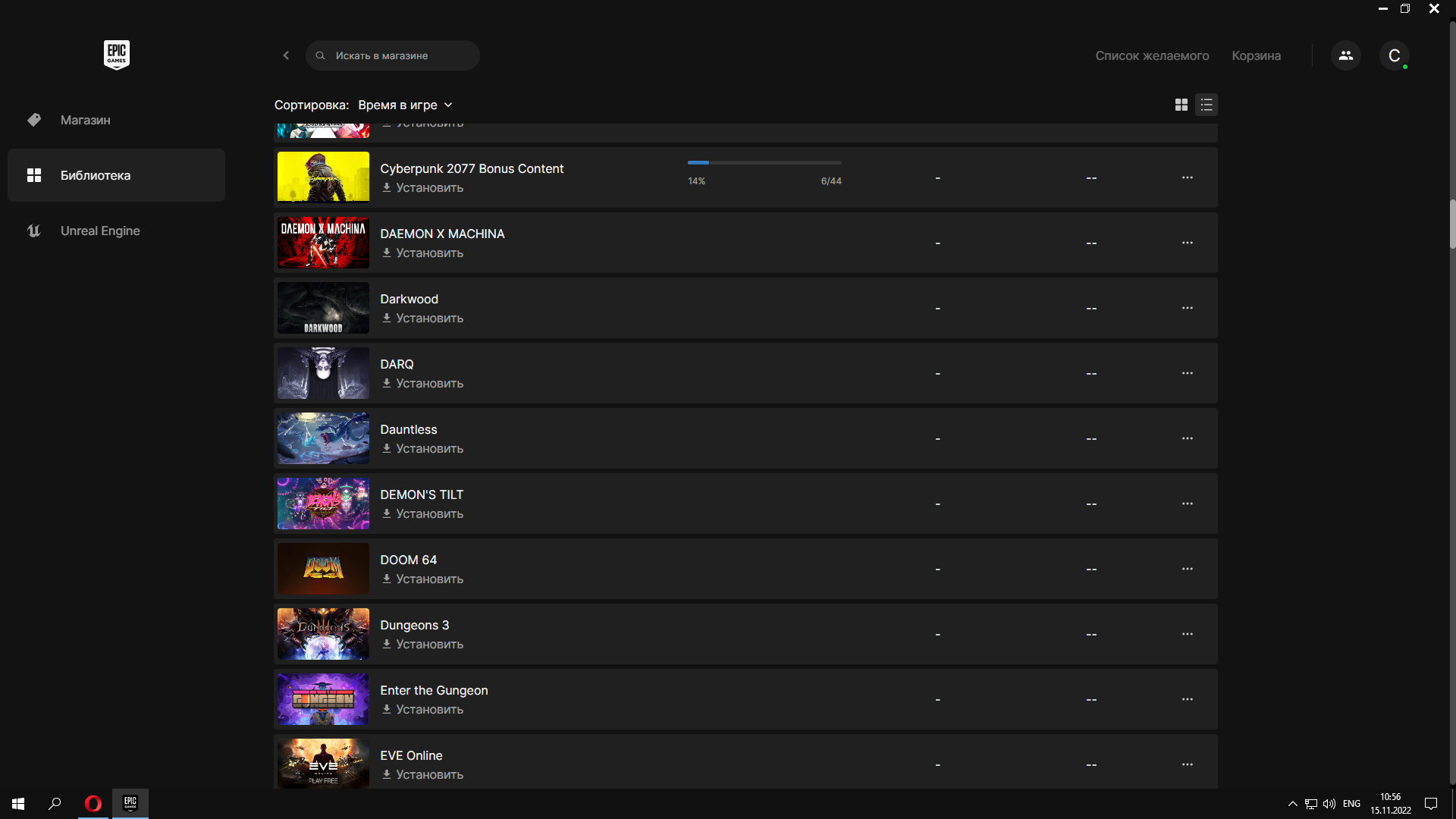Click the store search field
Viewport: 1456px width, 819px height.
pos(392,55)
